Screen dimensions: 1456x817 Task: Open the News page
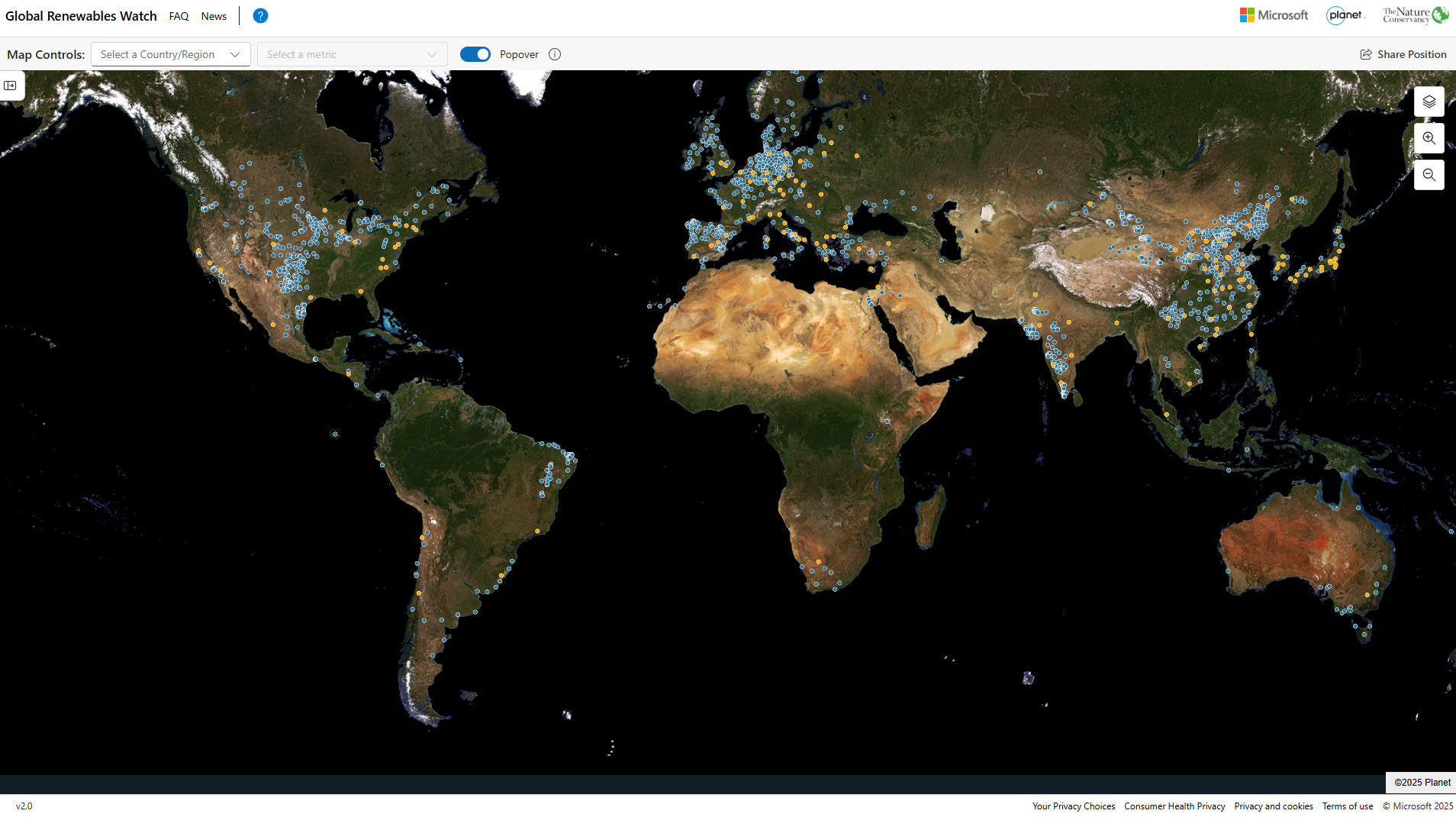click(x=214, y=15)
